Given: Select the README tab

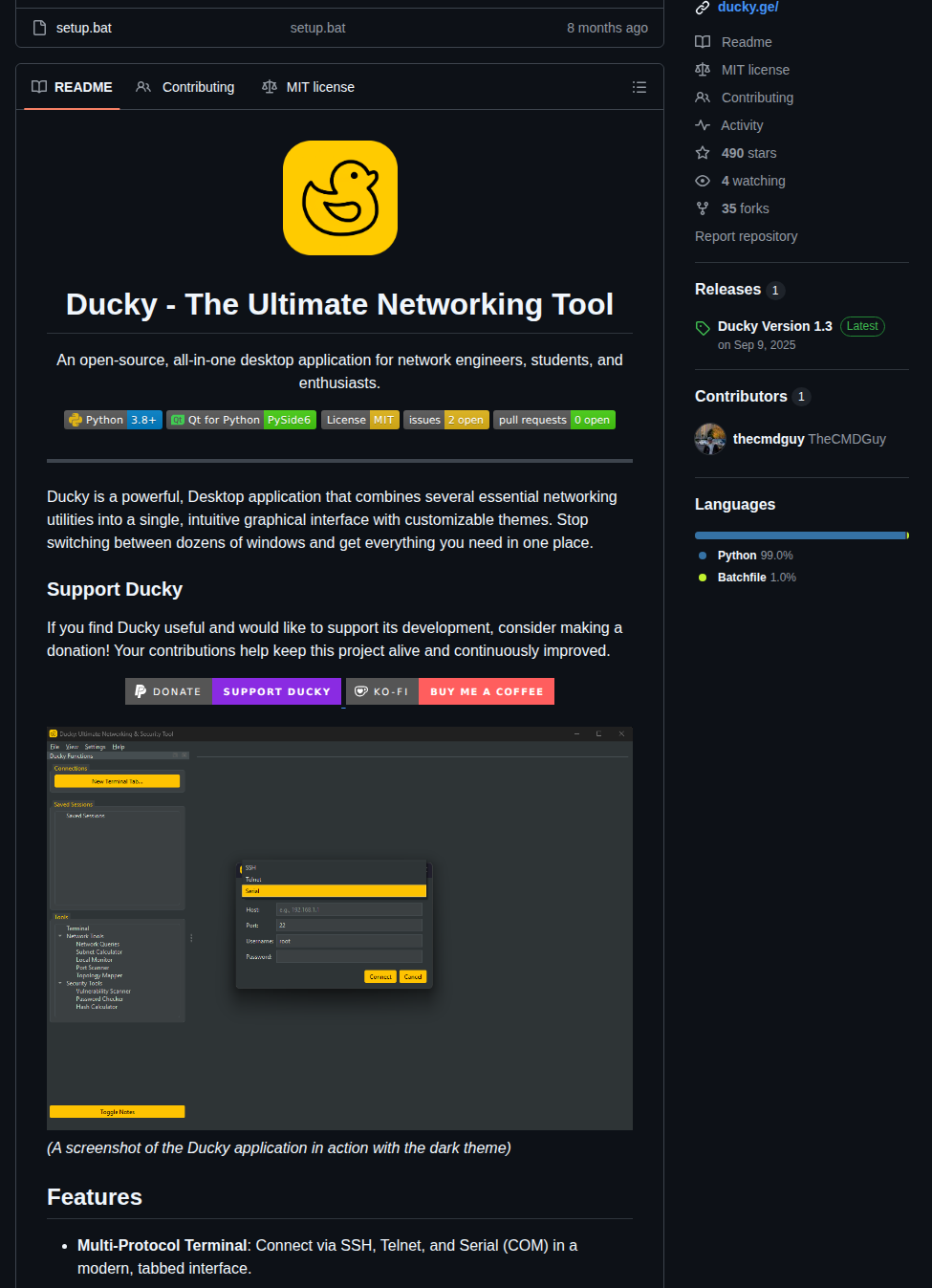Looking at the screenshot, I should click(72, 87).
